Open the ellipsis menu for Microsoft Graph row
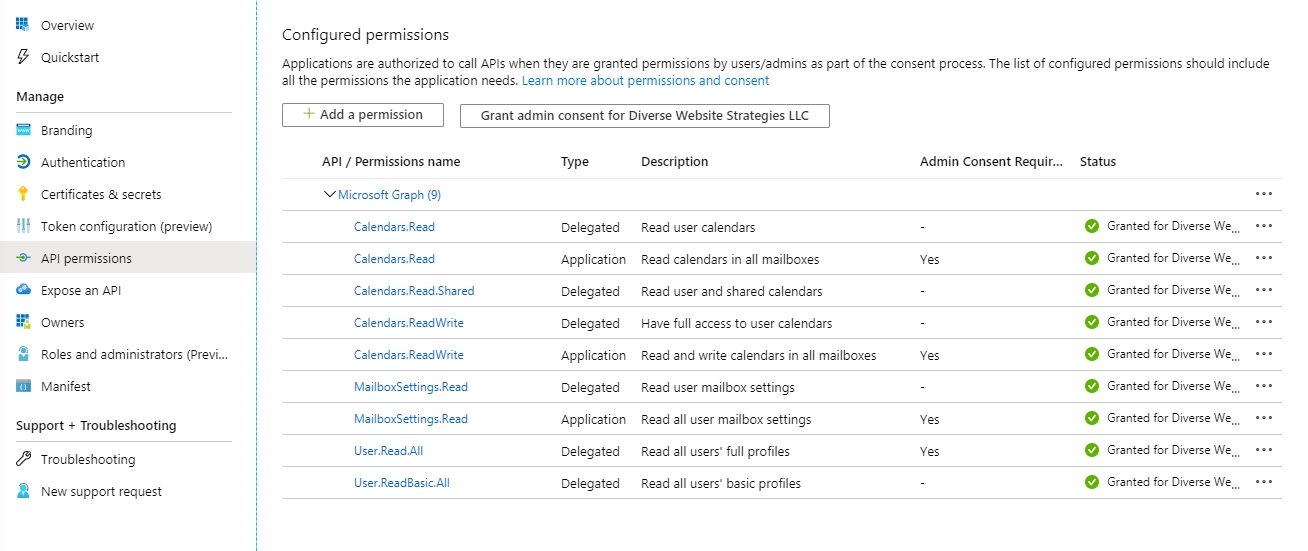 pos(1263,194)
